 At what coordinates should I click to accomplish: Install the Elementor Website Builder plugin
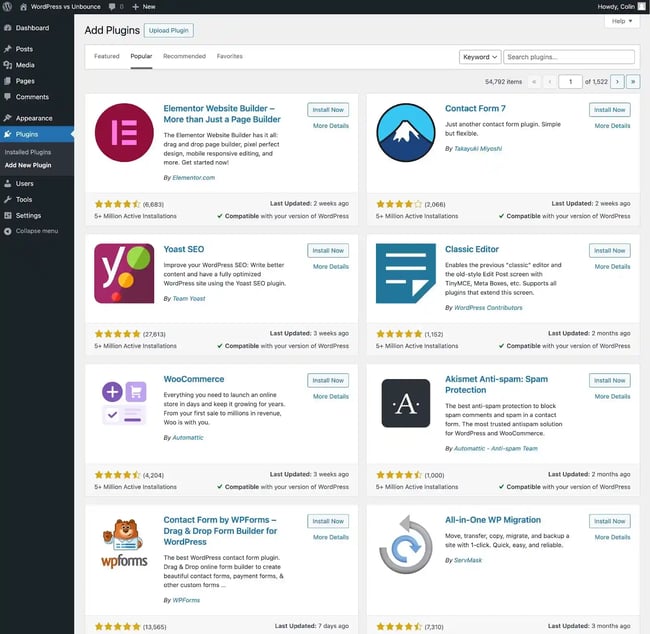[x=328, y=110]
